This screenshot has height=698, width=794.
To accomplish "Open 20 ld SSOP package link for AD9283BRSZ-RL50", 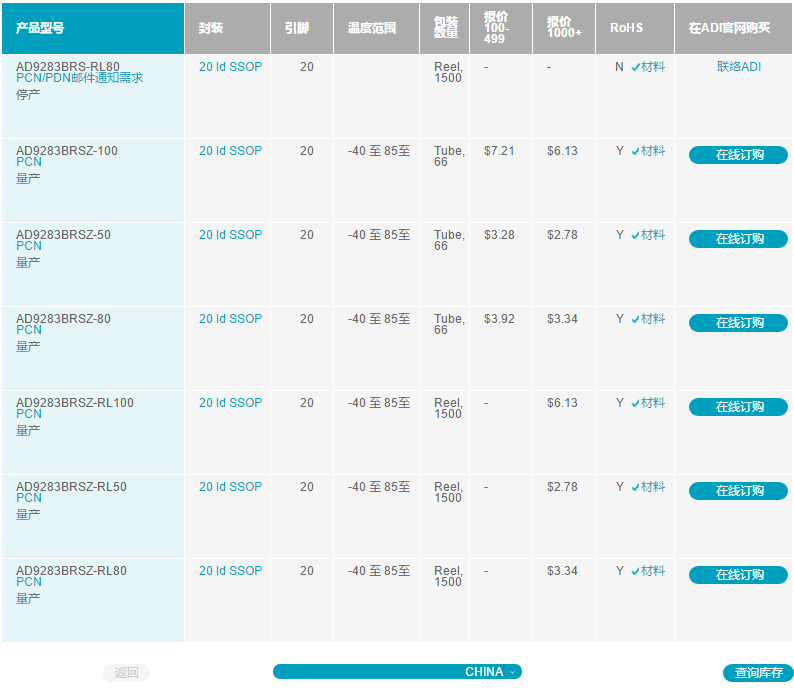I will click(x=230, y=487).
